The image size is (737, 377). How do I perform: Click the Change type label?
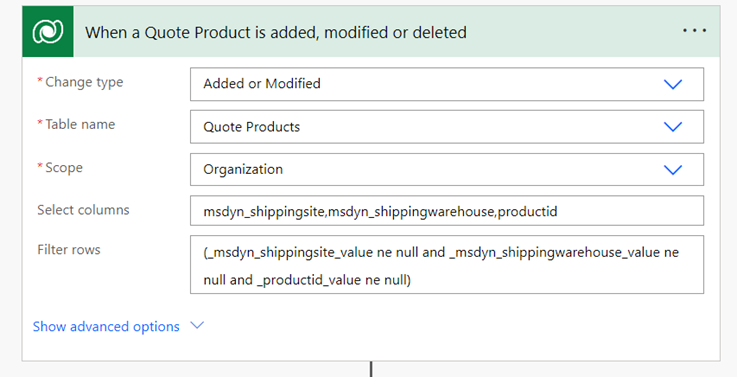coord(84,82)
